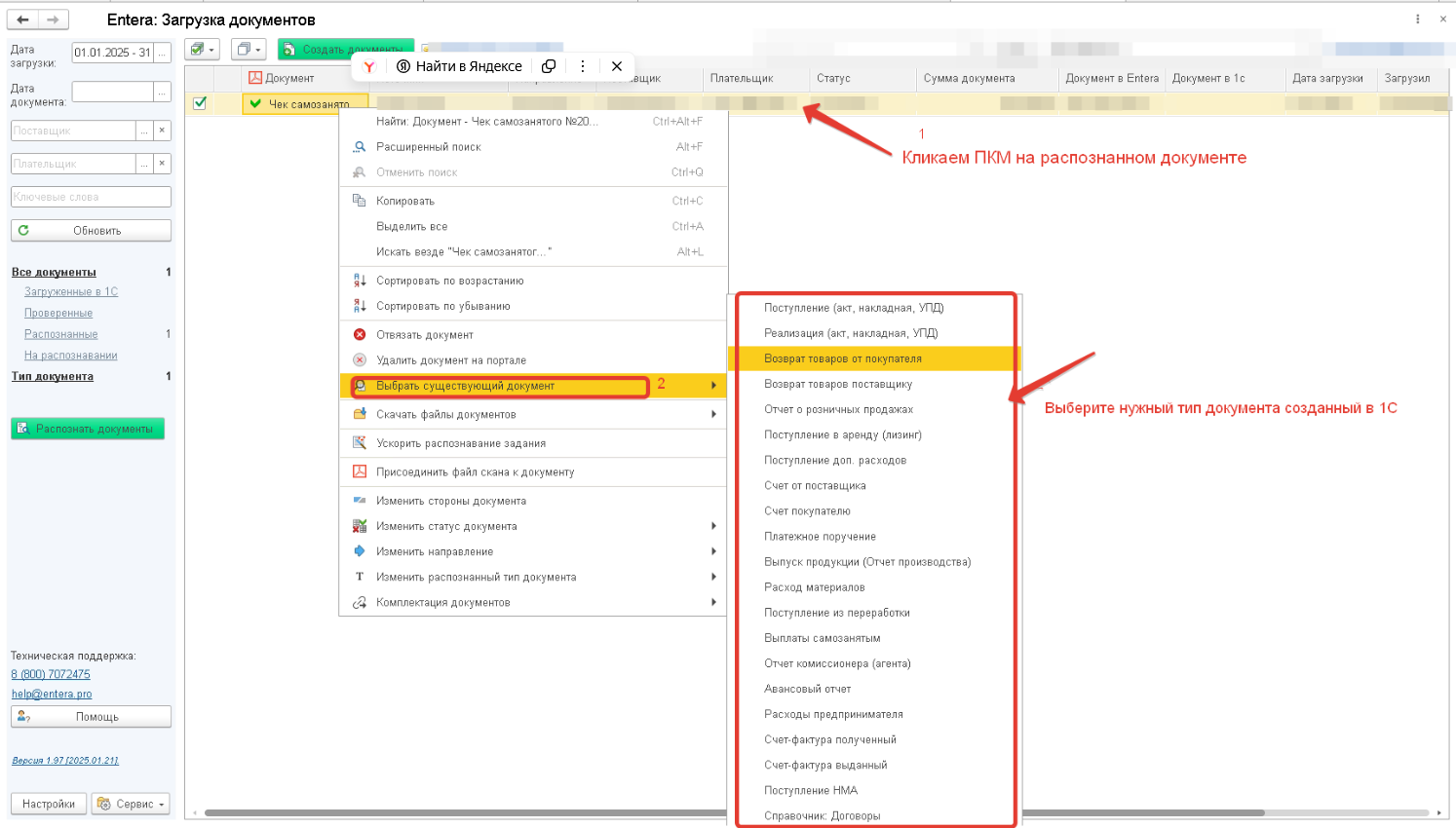The height and width of the screenshot is (828, 1456).
Task: Expand Комплектация документов submenu
Action: point(533,602)
